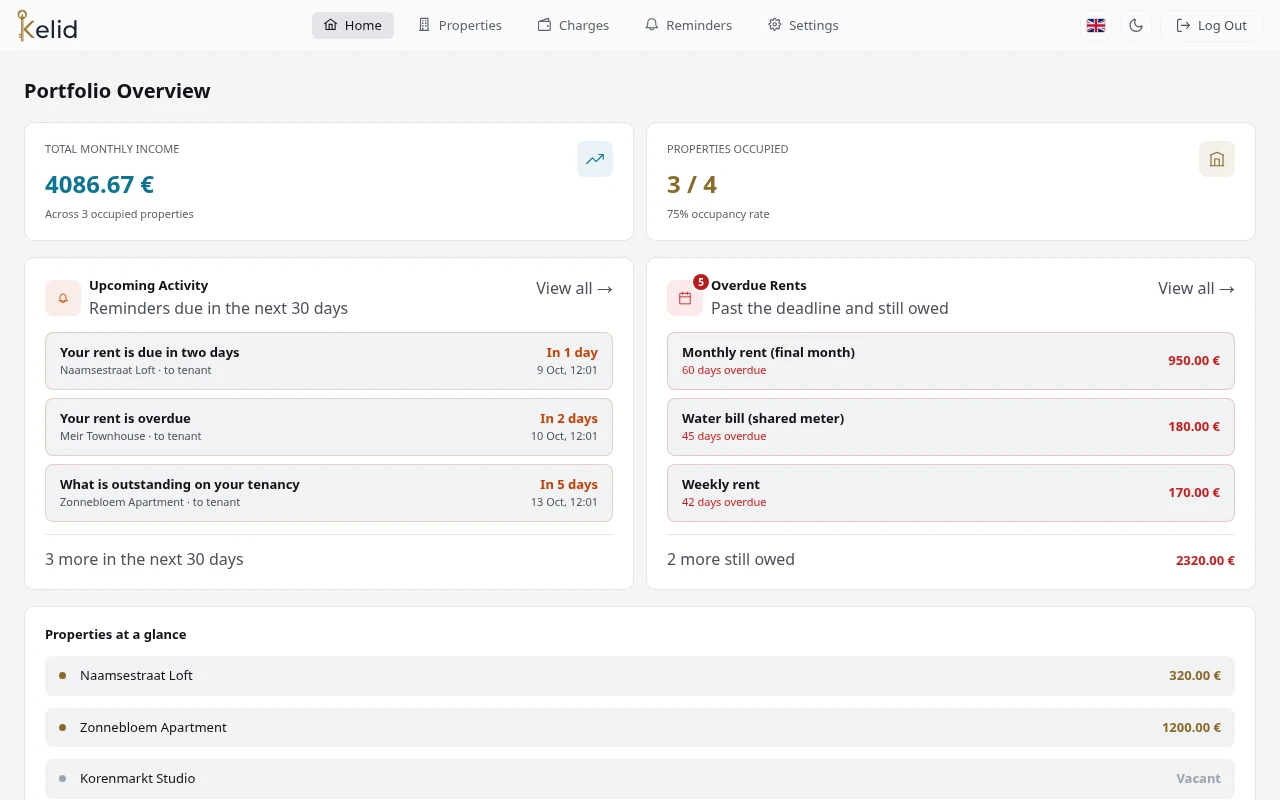
Task: Open the Charges tab
Action: [x=573, y=25]
